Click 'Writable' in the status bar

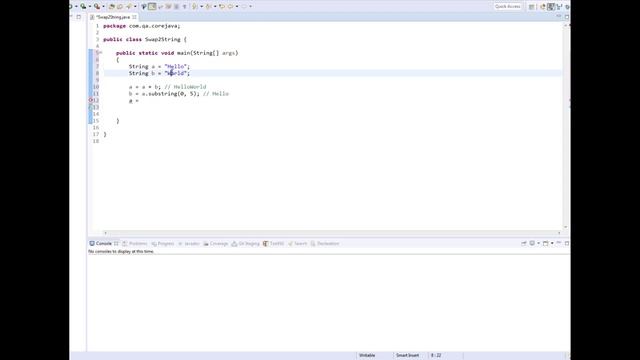click(367, 356)
